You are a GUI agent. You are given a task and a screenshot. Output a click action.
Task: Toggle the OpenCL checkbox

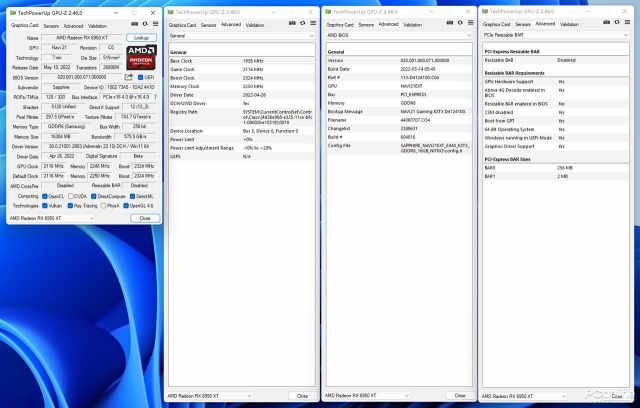tap(45, 196)
